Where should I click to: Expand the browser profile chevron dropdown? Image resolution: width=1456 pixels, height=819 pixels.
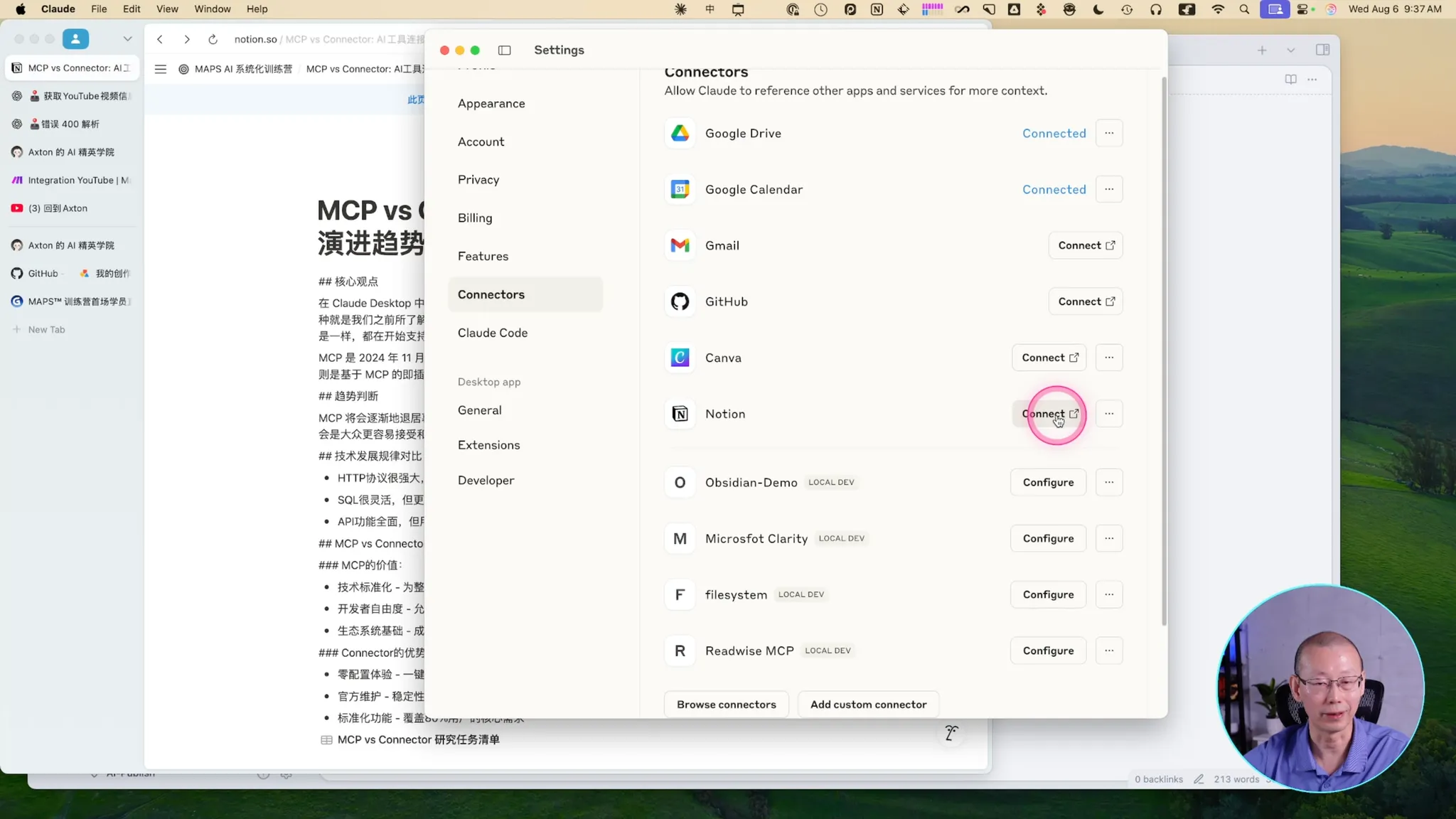(x=127, y=39)
